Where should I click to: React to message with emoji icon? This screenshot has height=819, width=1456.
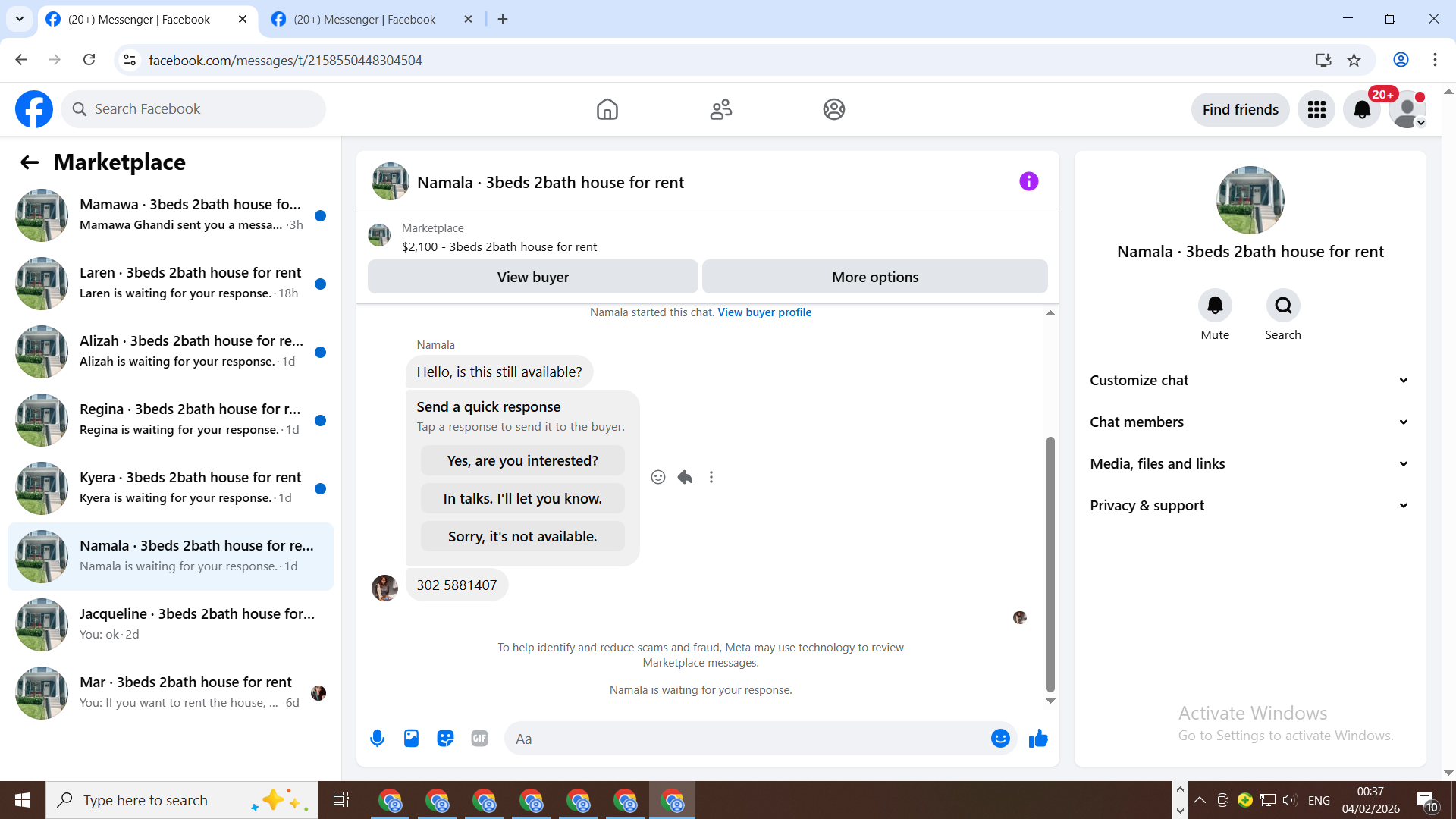658,477
